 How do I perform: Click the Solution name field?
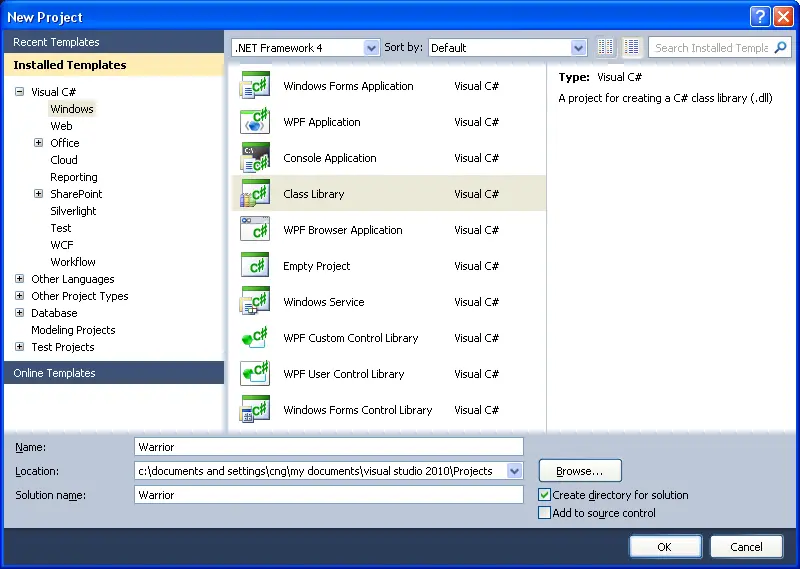[329, 494]
